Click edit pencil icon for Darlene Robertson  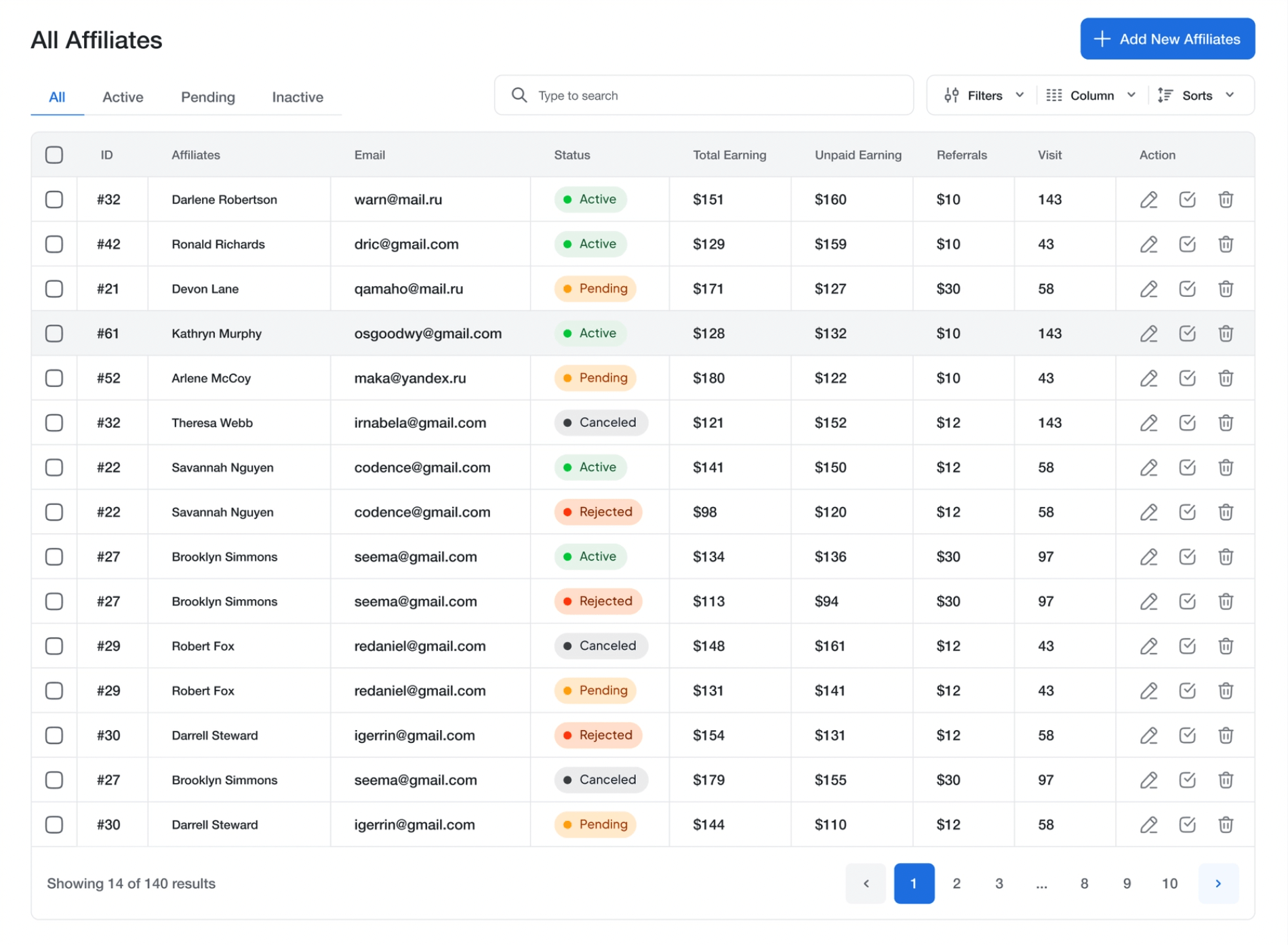pos(1148,199)
